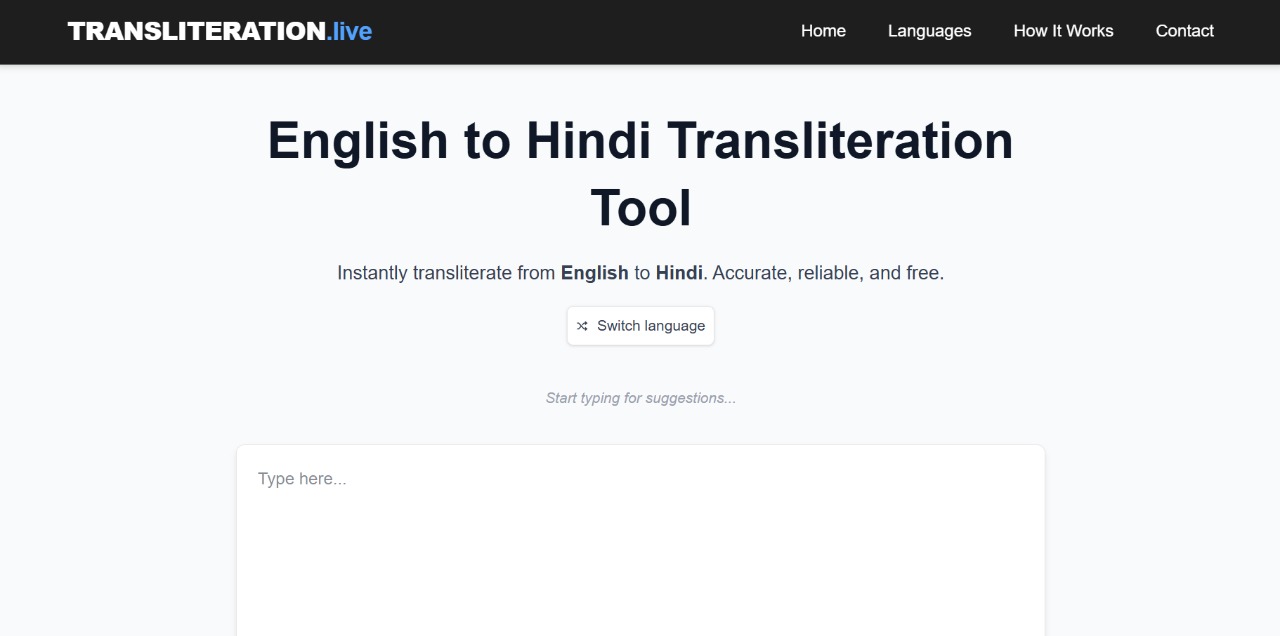
Task: Click the word "English" in main heading
Action: [x=357, y=140]
